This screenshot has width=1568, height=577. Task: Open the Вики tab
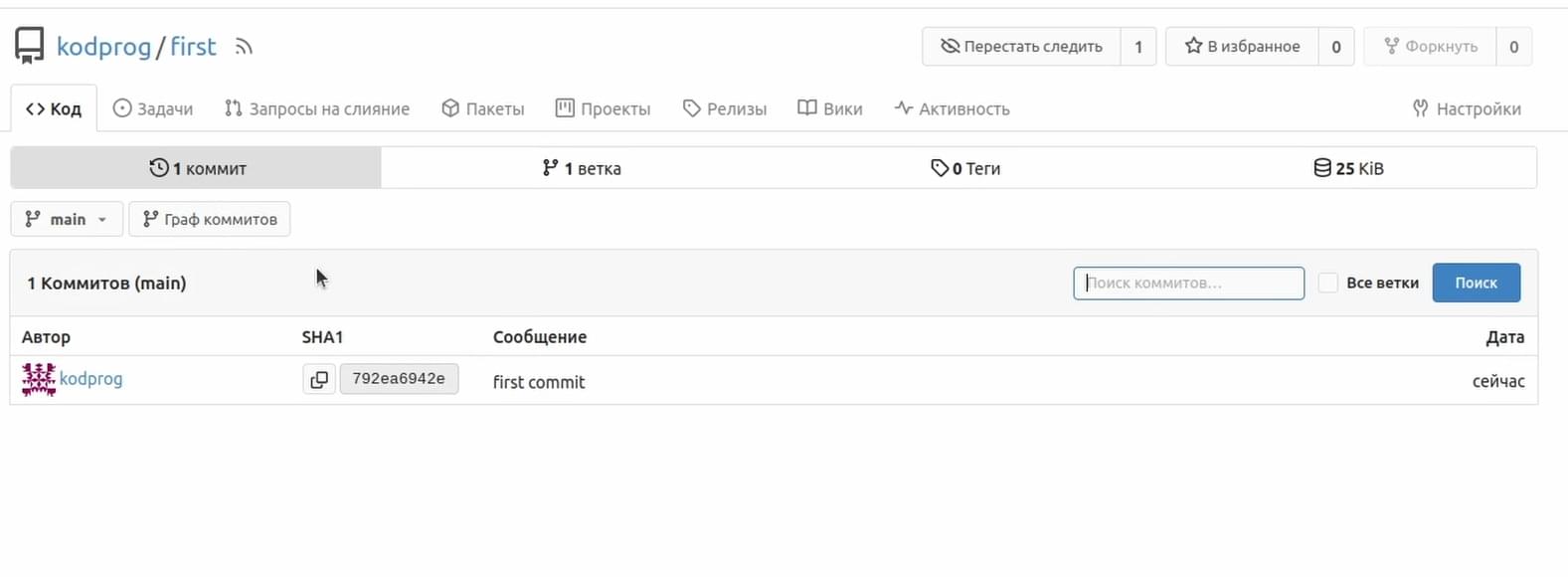click(830, 108)
